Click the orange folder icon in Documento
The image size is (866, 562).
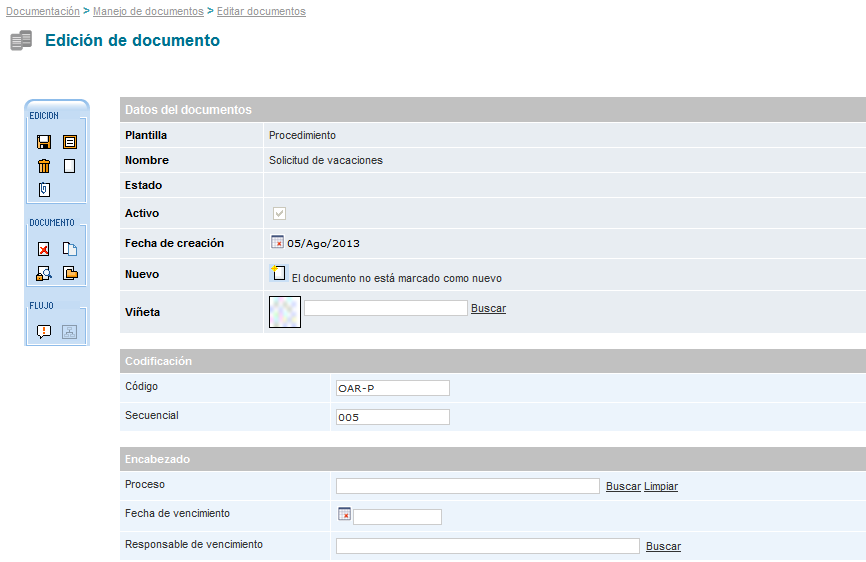tap(70, 273)
